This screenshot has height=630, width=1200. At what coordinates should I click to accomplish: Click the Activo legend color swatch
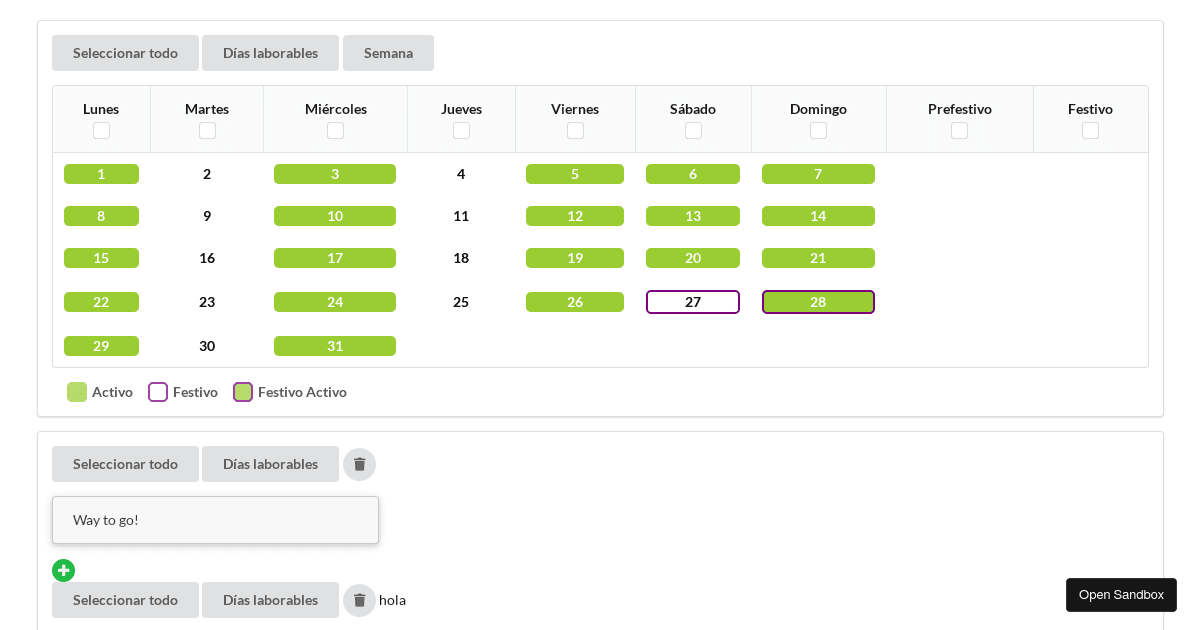point(77,392)
